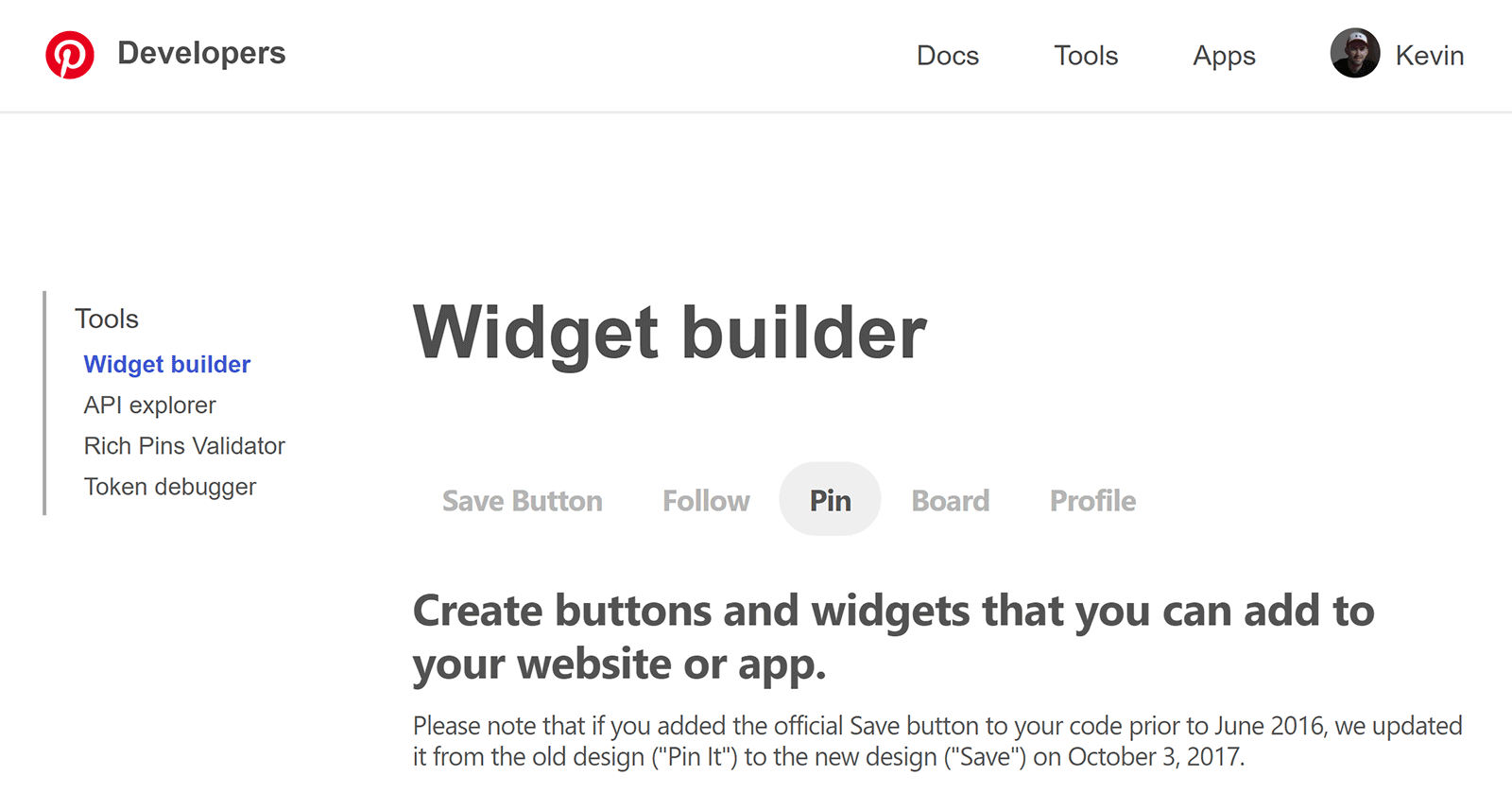Open the Board tab
This screenshot has height=810, width=1512.
tap(950, 500)
